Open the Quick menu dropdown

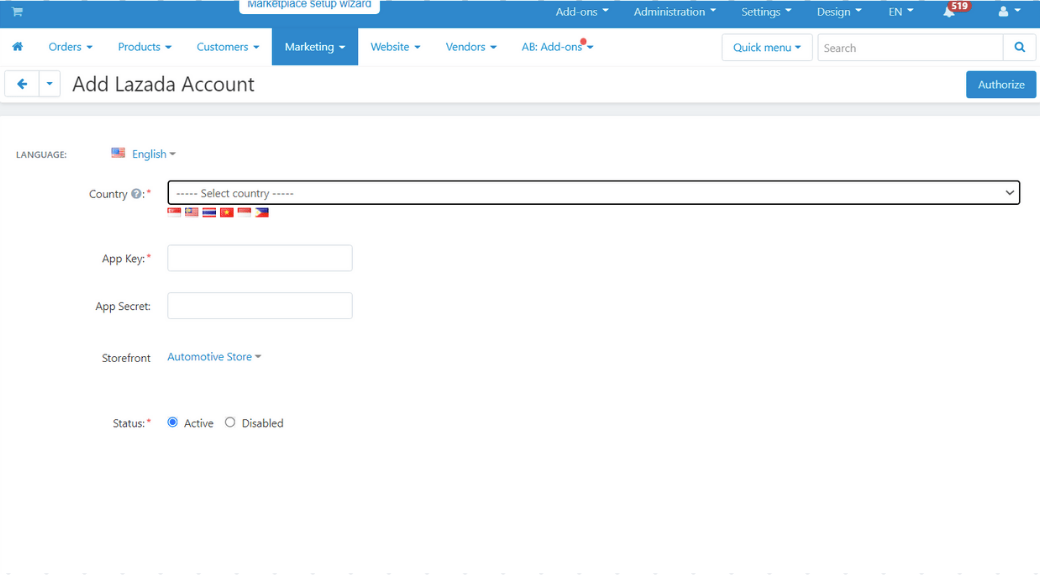767,48
